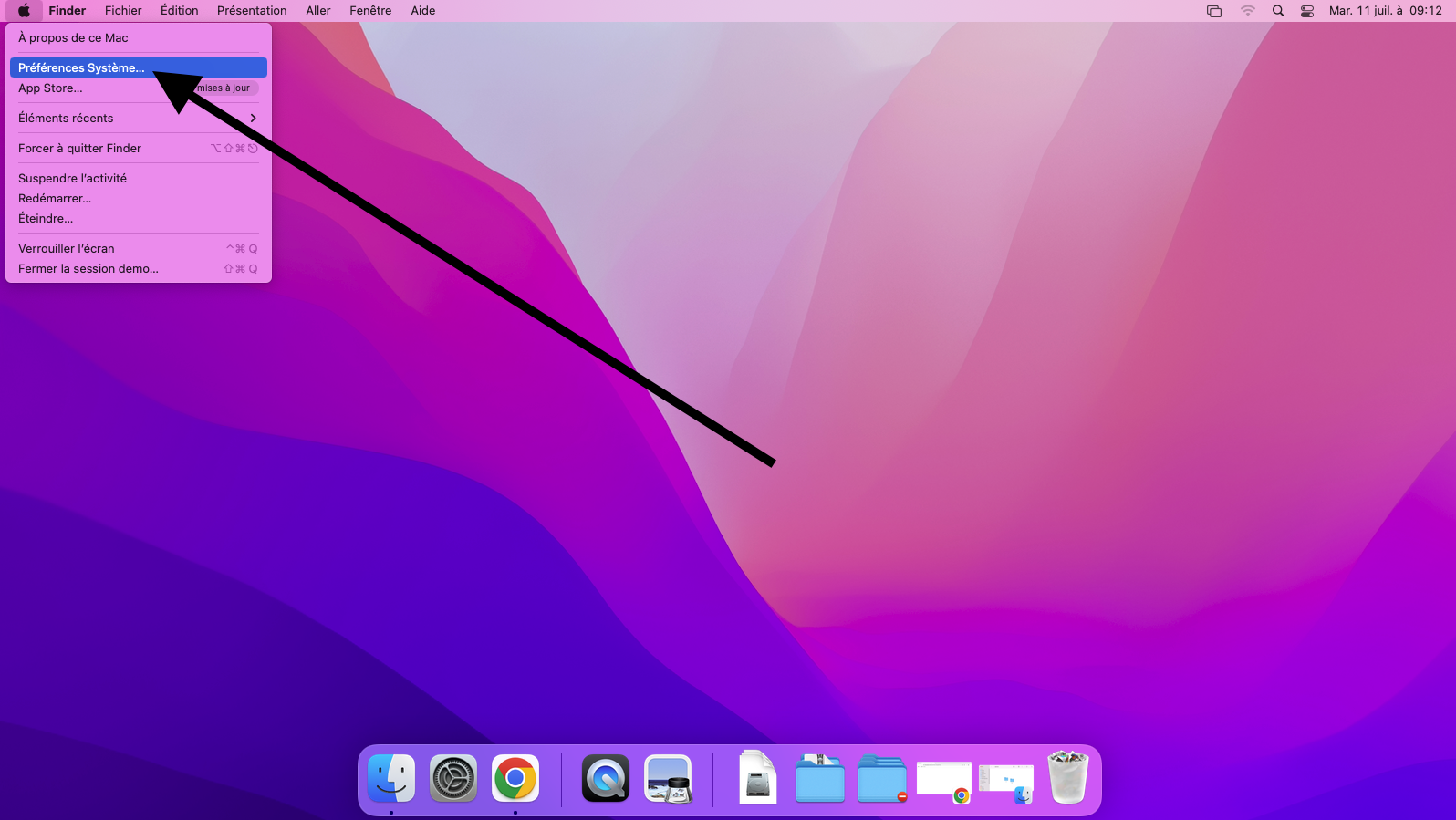Restore the minimized Chrome window thumbnail

point(944,781)
